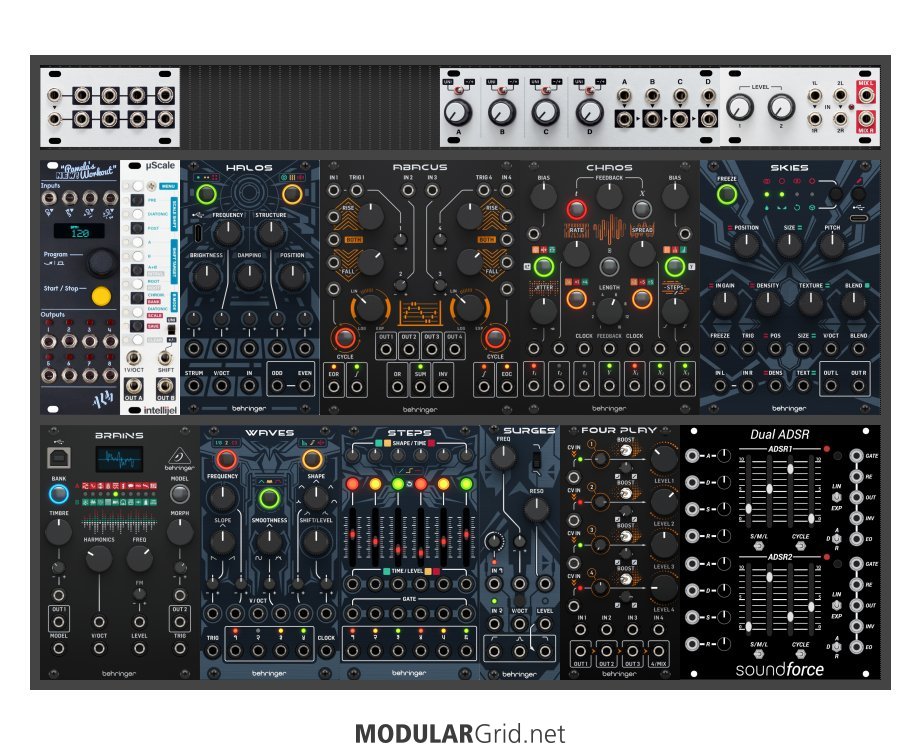The image size is (921, 755).
Task: Toggle the ADSR1 S/M/L switch on Dual ADSR
Action: pos(758,546)
